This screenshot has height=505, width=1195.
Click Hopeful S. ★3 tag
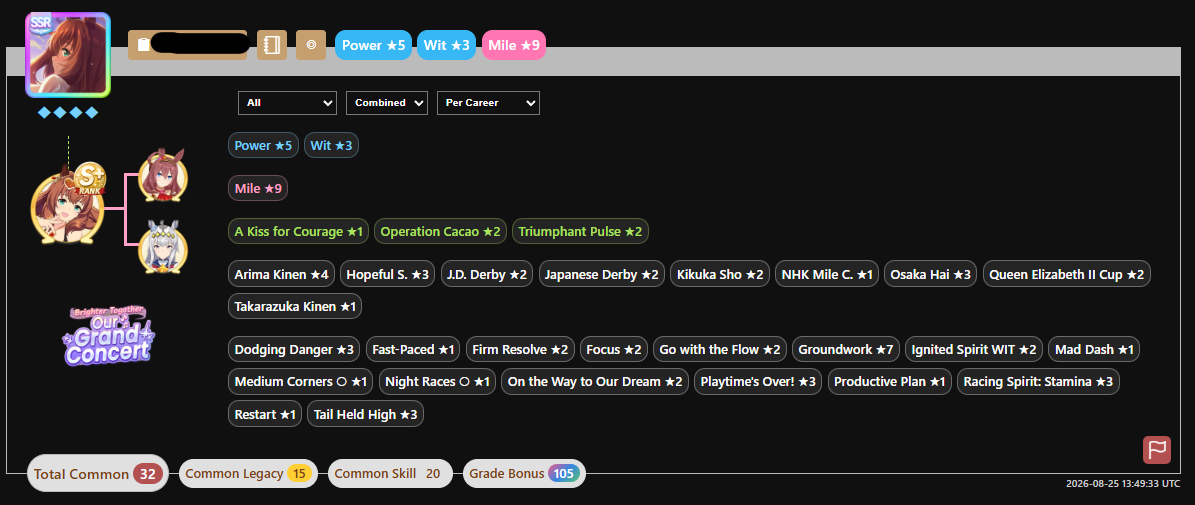click(388, 274)
